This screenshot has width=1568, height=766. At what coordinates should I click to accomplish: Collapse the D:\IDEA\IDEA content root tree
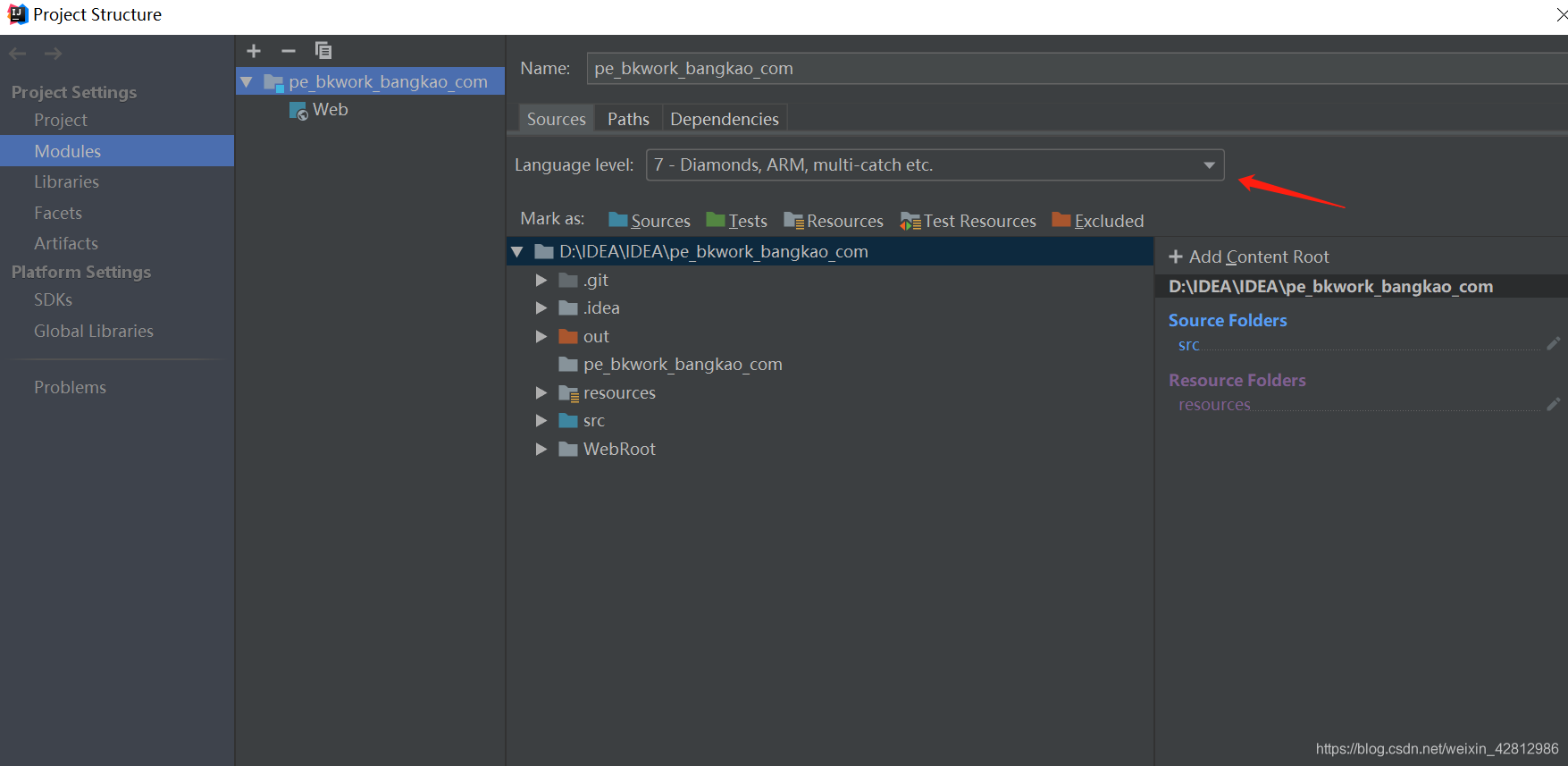click(x=517, y=252)
